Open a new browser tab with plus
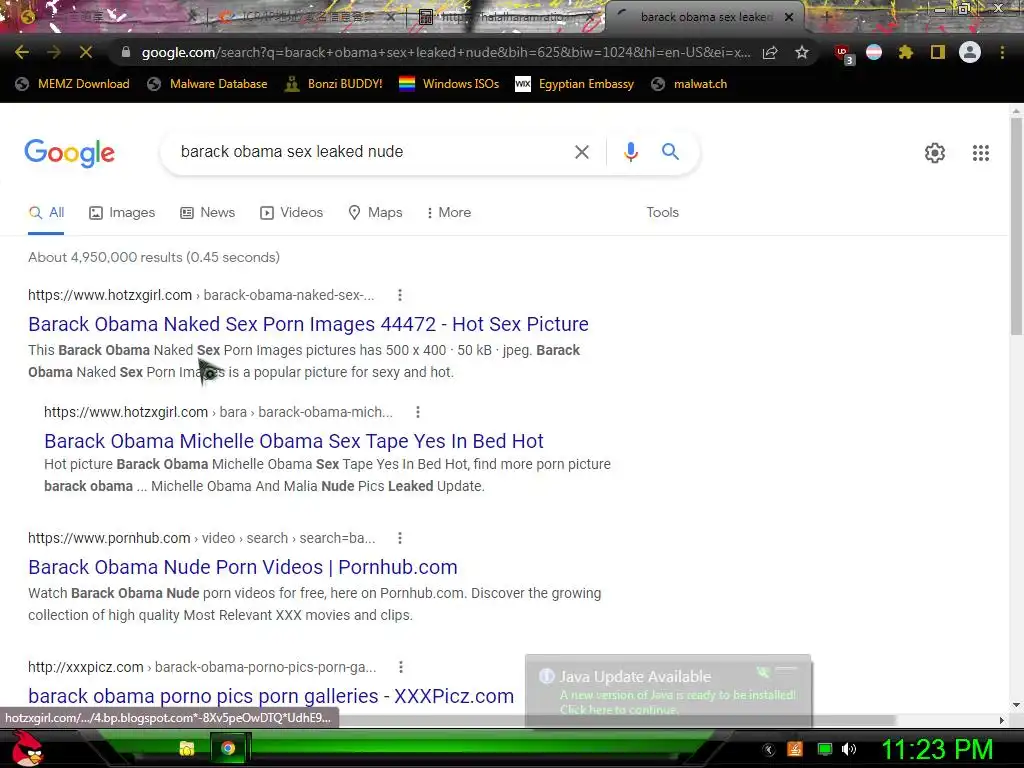This screenshot has height=768, width=1024. click(x=826, y=17)
